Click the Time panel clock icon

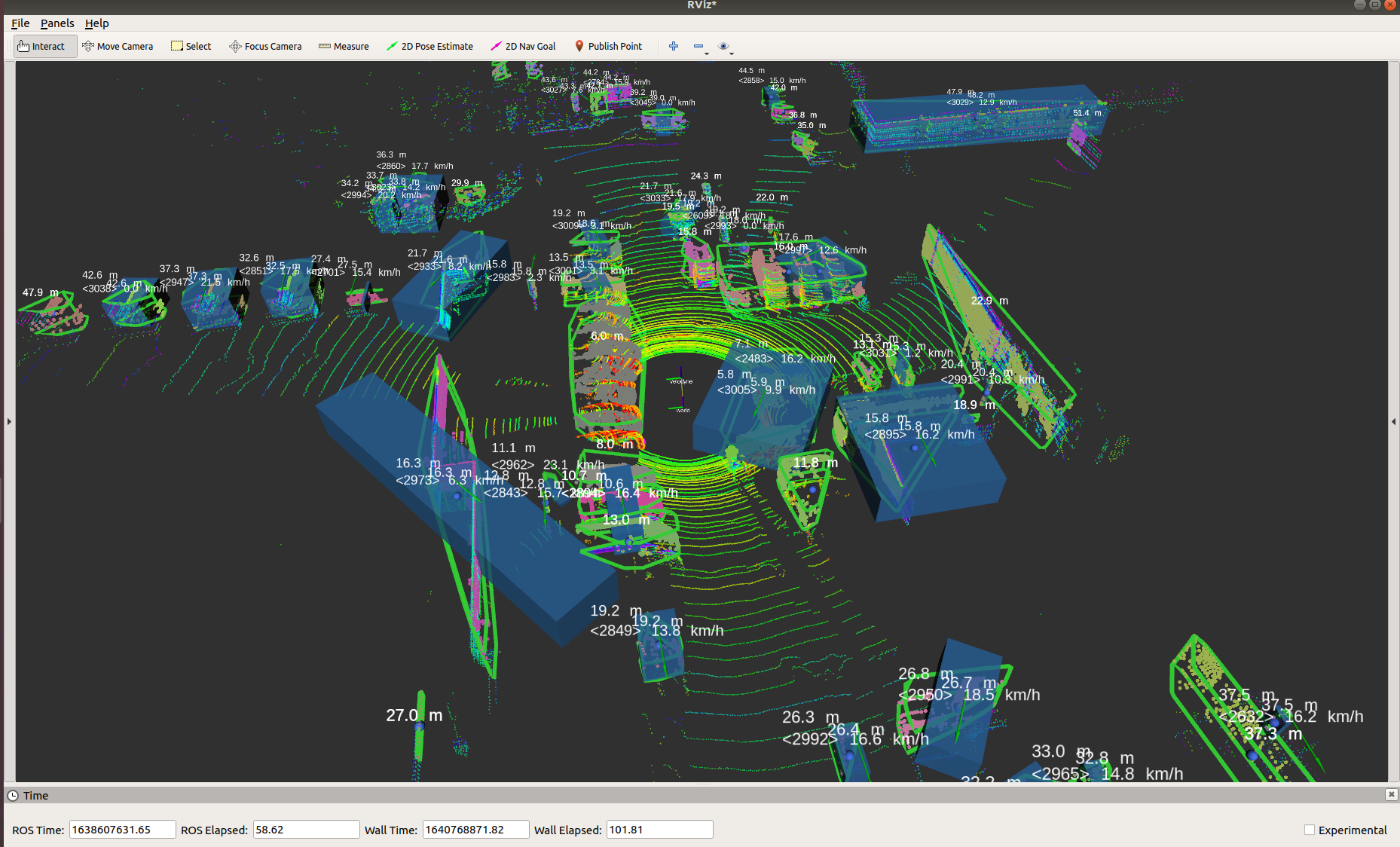(x=13, y=795)
